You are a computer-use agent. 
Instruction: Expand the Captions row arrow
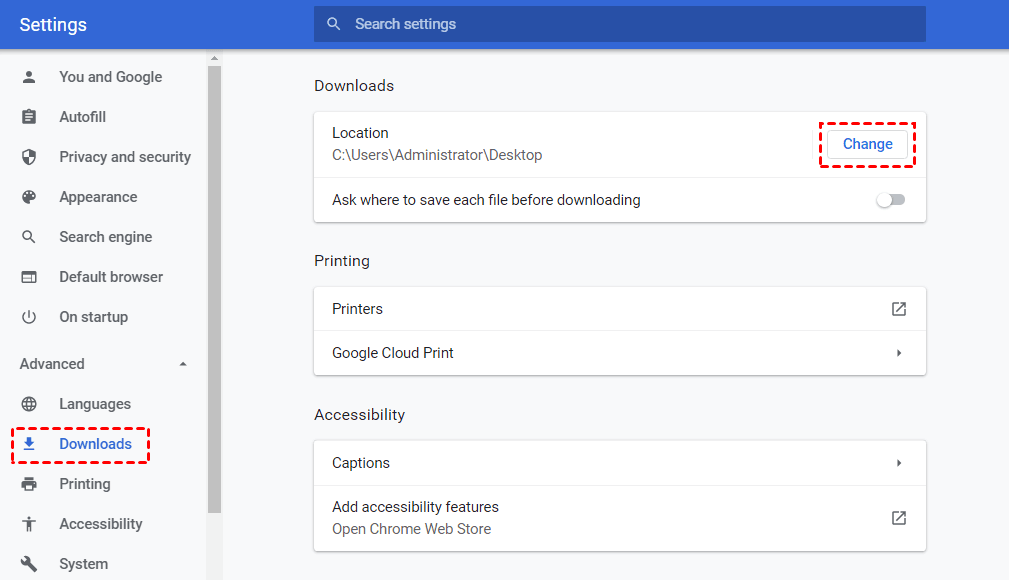(x=898, y=463)
